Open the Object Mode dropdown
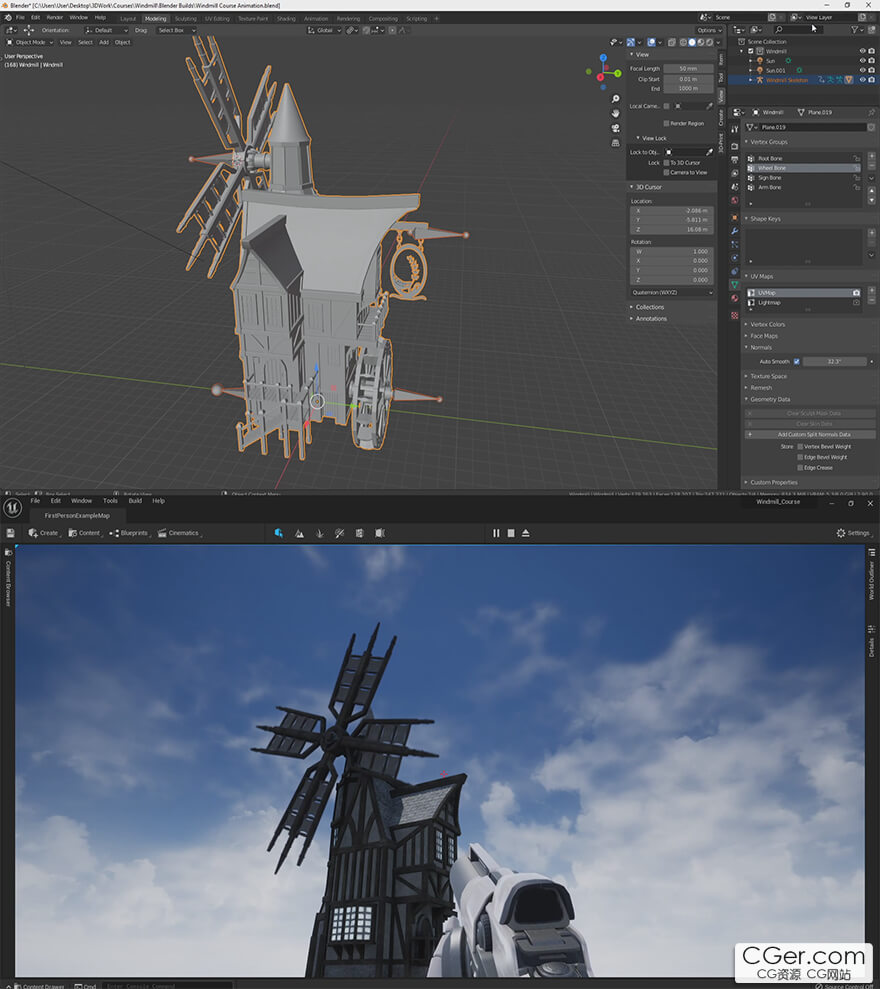 (30, 42)
